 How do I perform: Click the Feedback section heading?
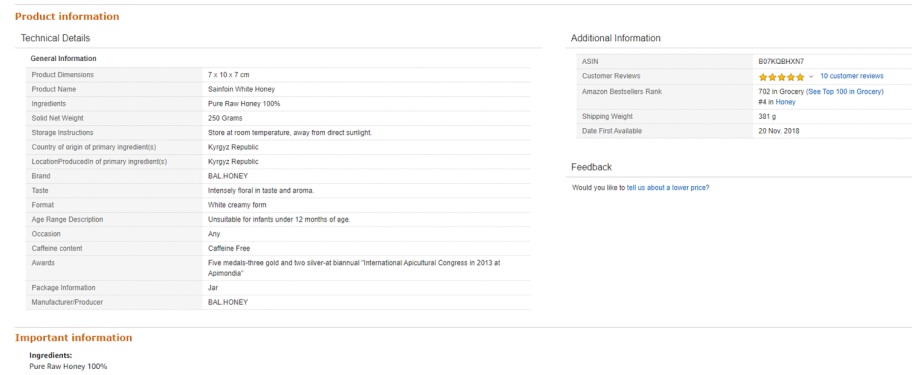[591, 167]
